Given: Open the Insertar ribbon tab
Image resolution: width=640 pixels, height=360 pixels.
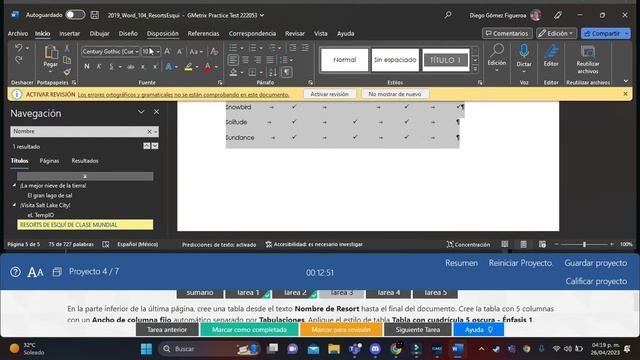Looking at the screenshot, I should tap(69, 33).
